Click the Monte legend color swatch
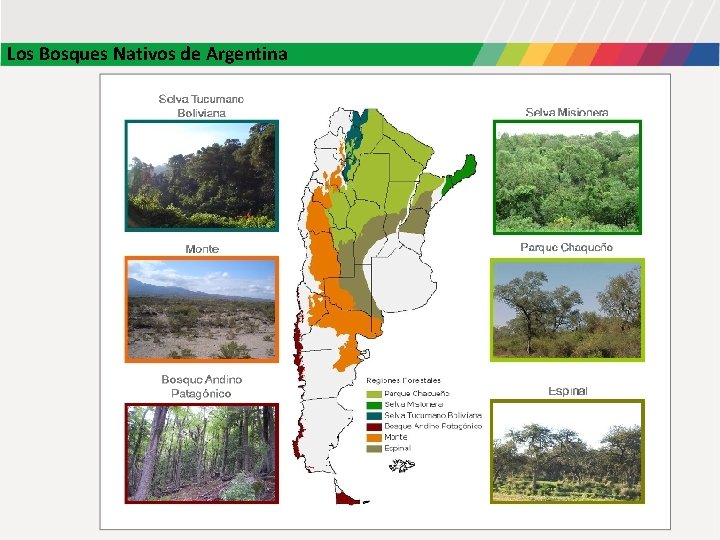This screenshot has height=540, width=720. click(374, 438)
